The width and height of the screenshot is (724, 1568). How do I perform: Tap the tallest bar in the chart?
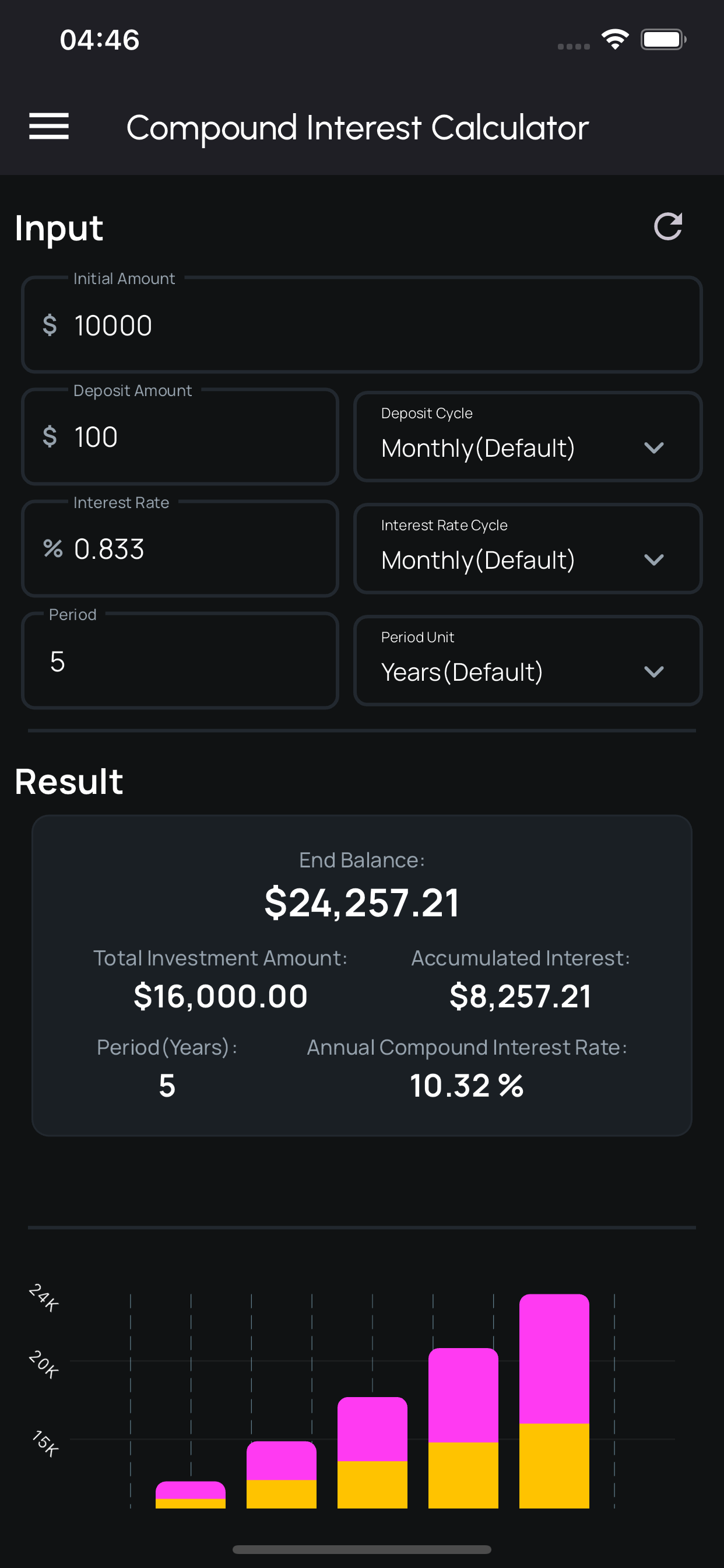[554, 1400]
